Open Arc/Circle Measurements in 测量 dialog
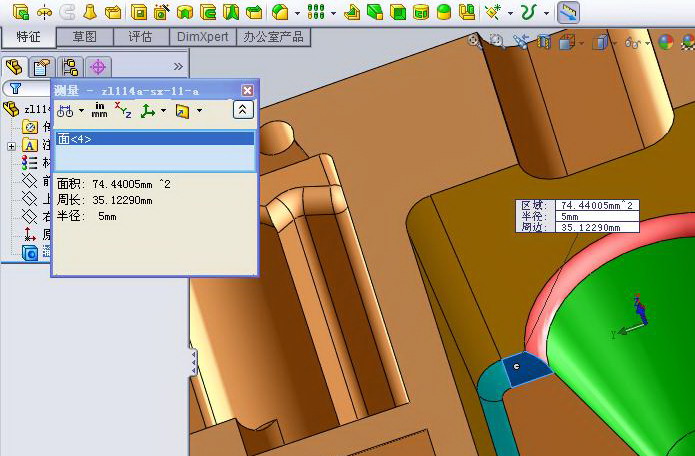Image resolution: width=695 pixels, height=456 pixels. click(x=65, y=111)
